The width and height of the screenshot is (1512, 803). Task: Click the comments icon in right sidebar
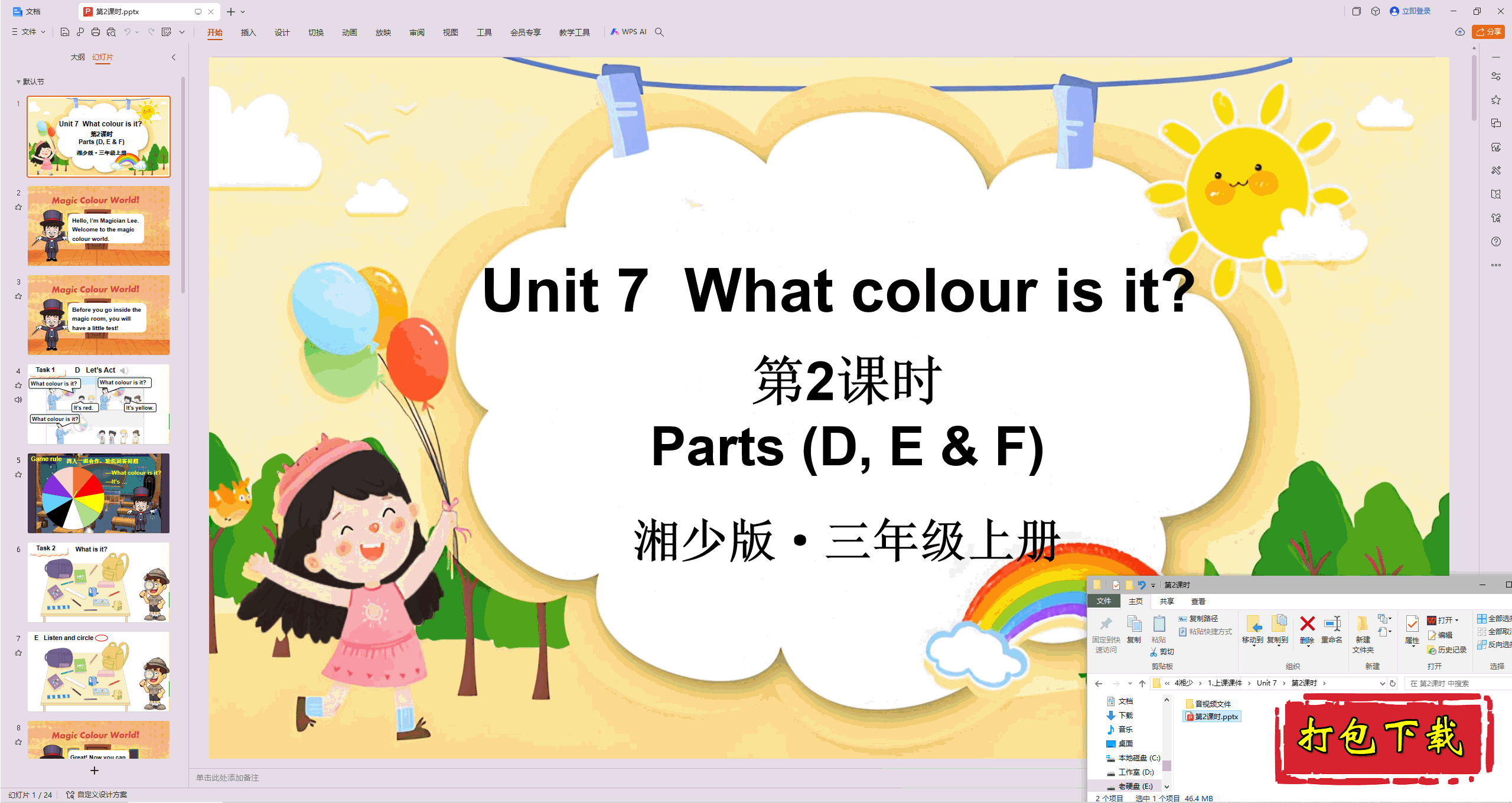tap(1496, 123)
